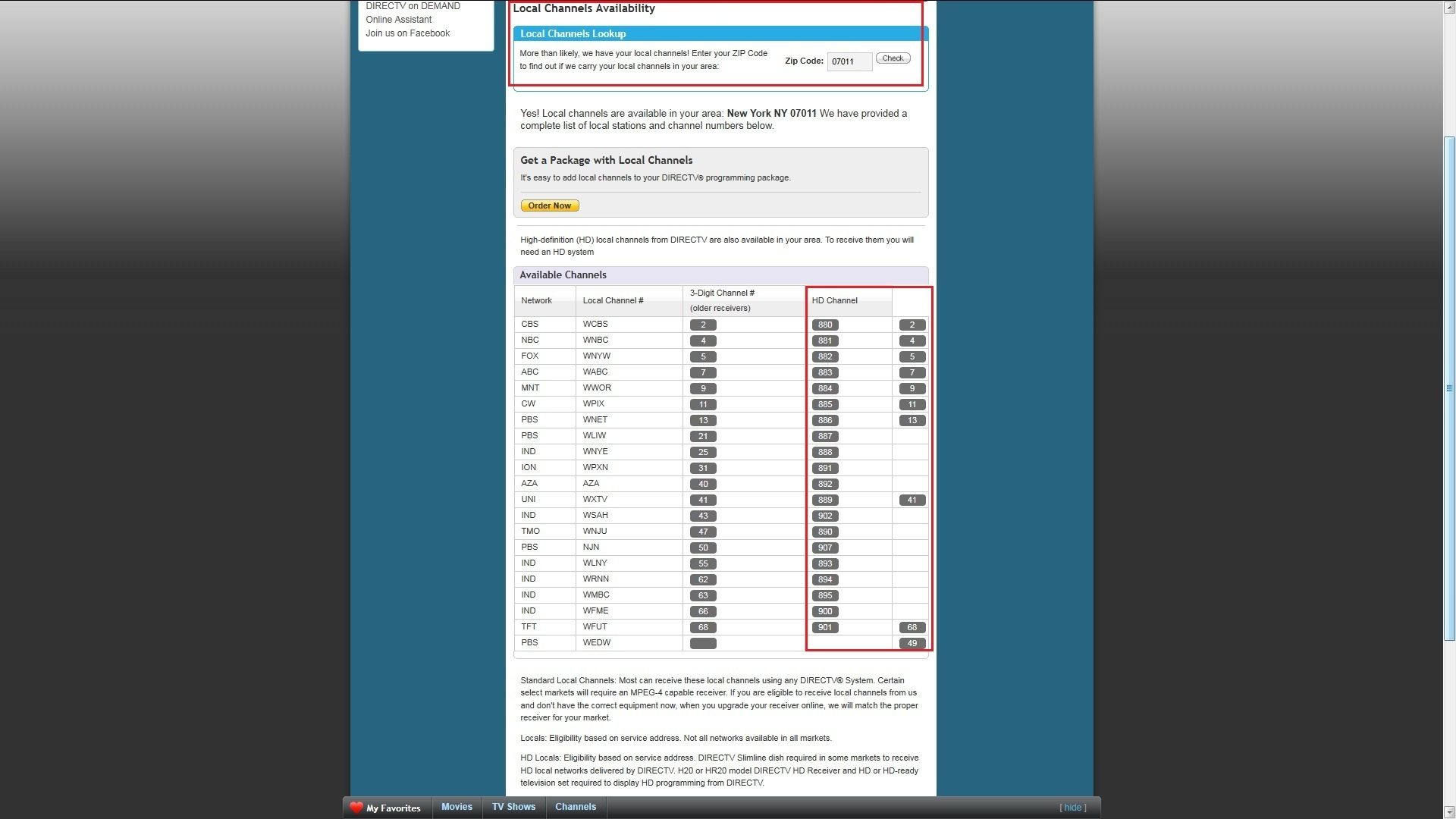This screenshot has width=1456, height=819.
Task: Click the WWOR local channel cell
Action: 629,388
